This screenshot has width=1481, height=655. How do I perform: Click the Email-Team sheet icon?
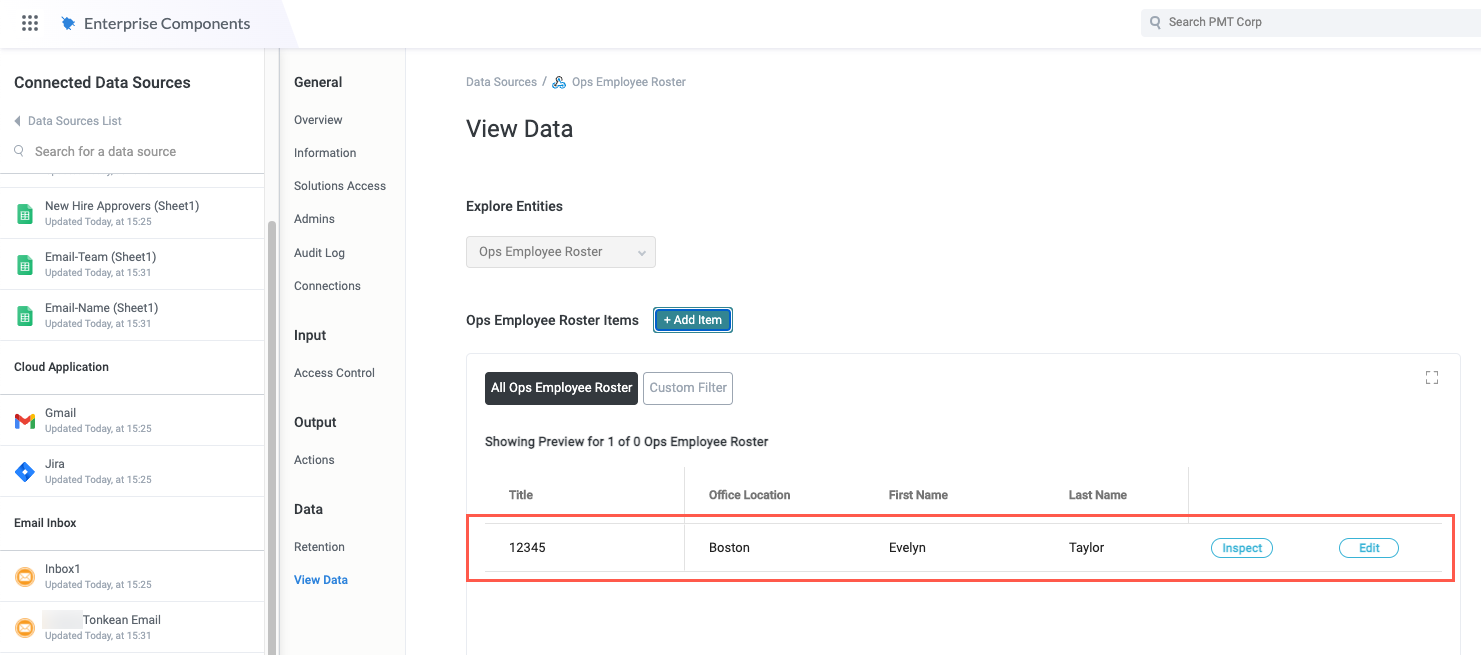tap(25, 265)
